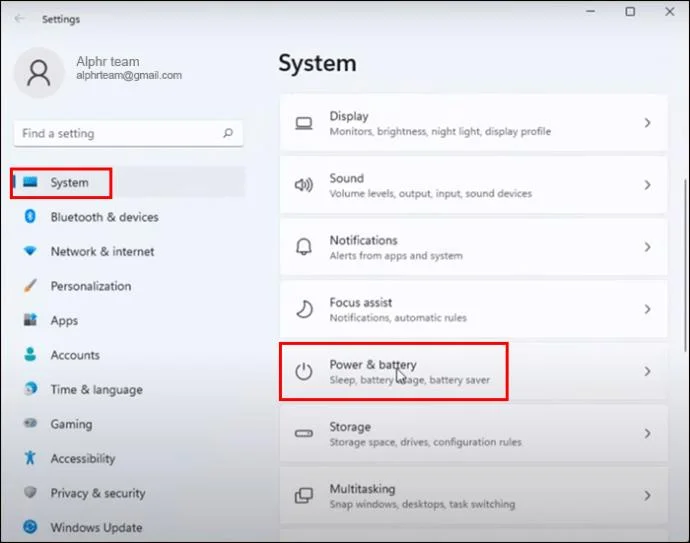Click the Alphr team account name
Viewport: 690px width, 543px height.
[x=108, y=61]
